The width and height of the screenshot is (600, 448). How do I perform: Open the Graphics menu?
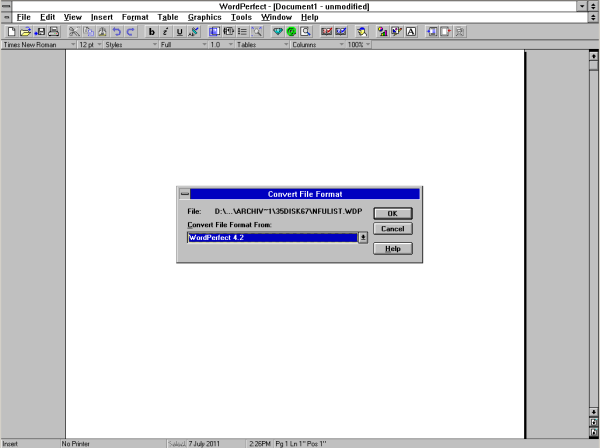[x=204, y=17]
